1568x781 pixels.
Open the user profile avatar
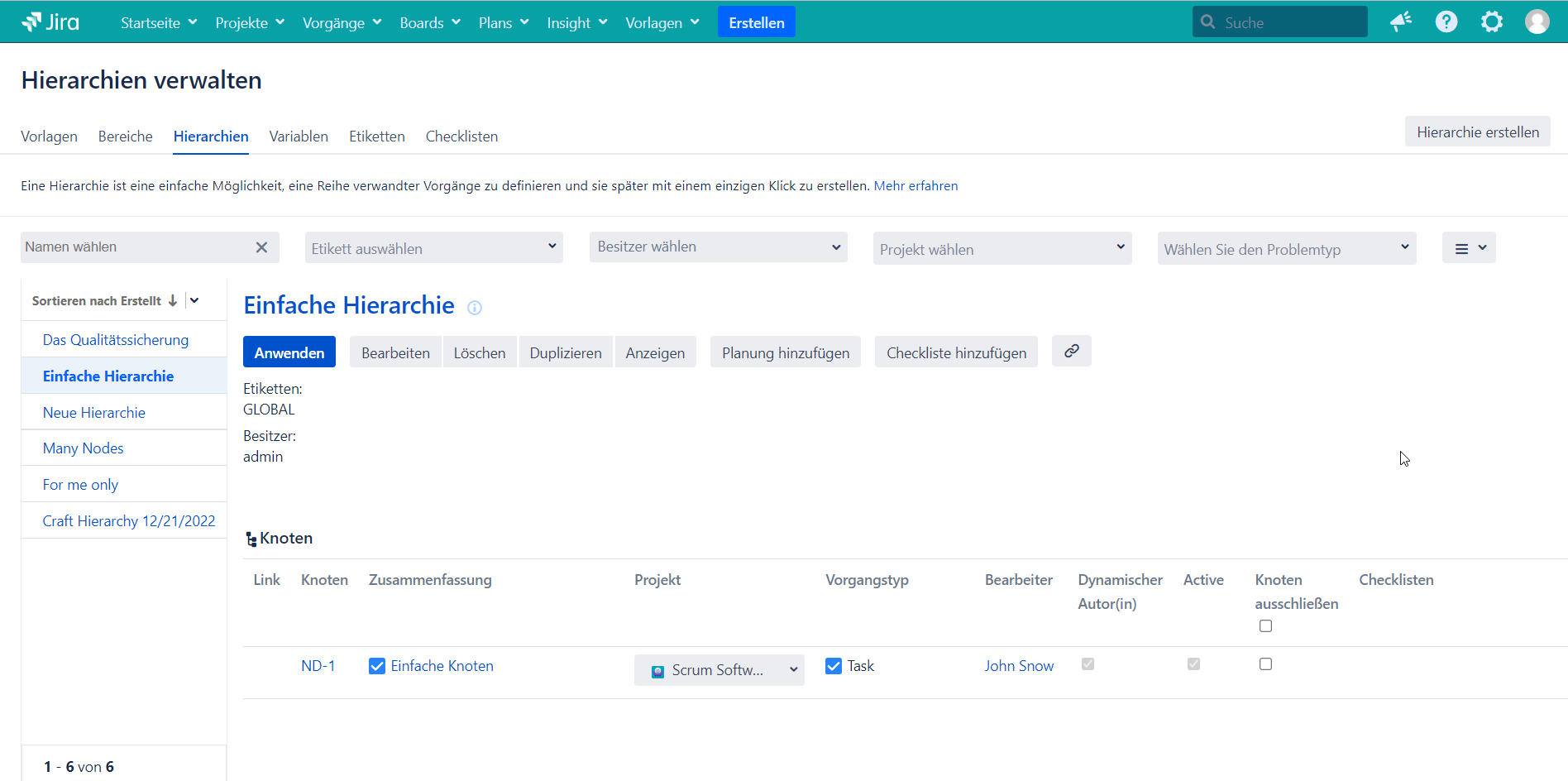coord(1537,22)
